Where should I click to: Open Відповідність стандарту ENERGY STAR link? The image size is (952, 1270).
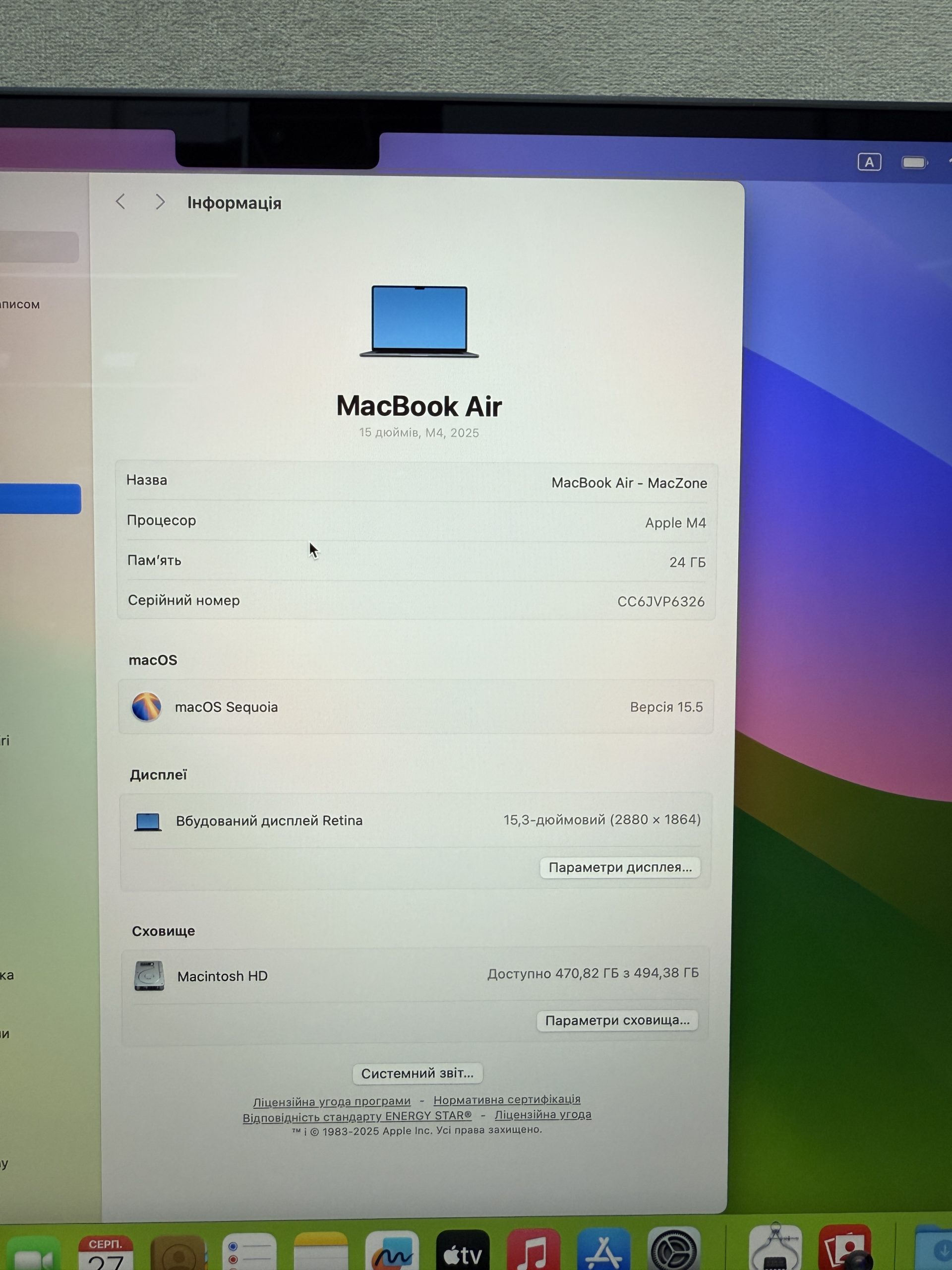click(x=357, y=1117)
